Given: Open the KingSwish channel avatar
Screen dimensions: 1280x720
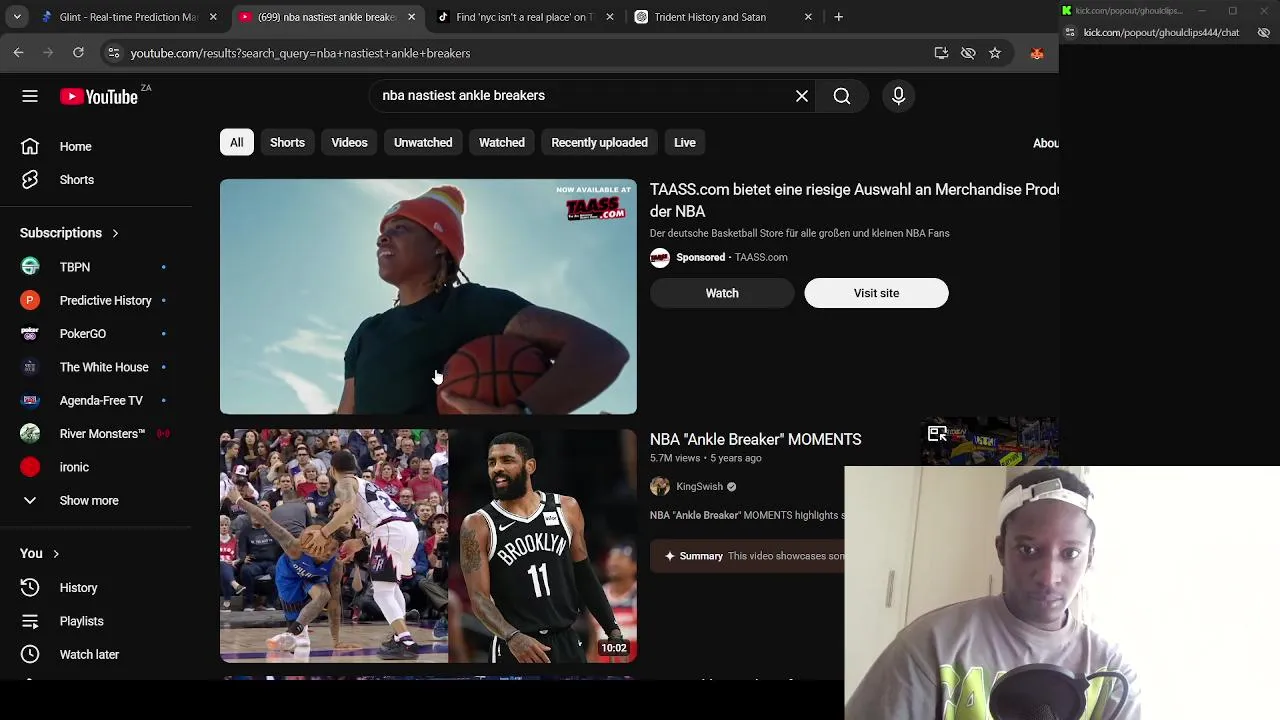Looking at the screenshot, I should [x=660, y=487].
